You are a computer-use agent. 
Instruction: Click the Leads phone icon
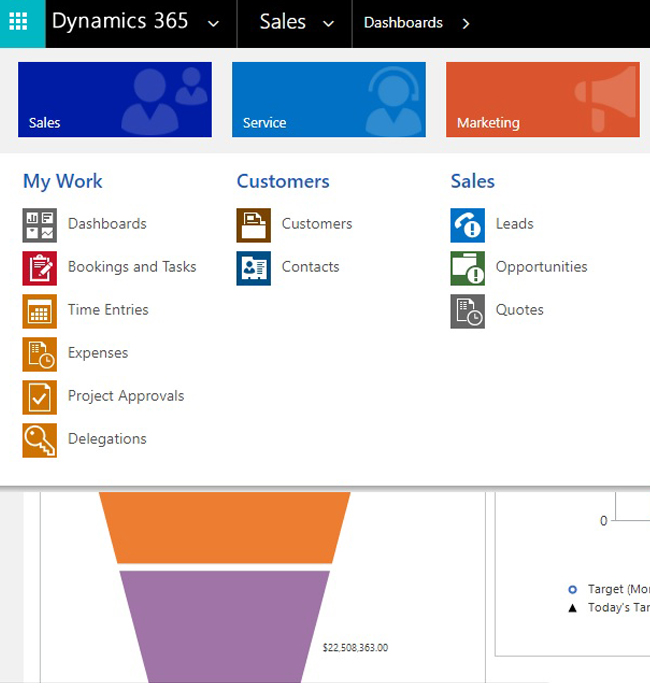click(x=467, y=225)
